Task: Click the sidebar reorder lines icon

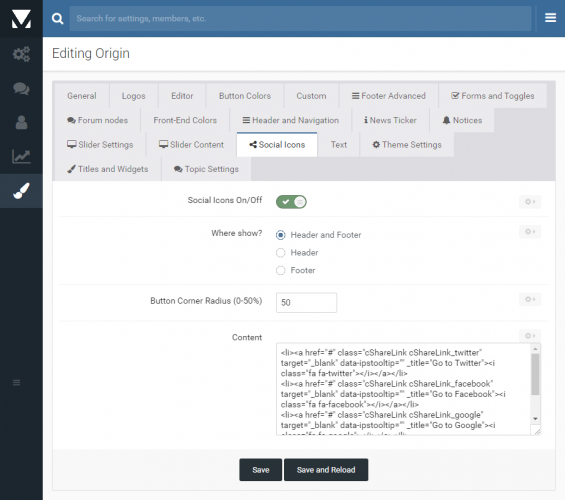Action: tap(17, 382)
